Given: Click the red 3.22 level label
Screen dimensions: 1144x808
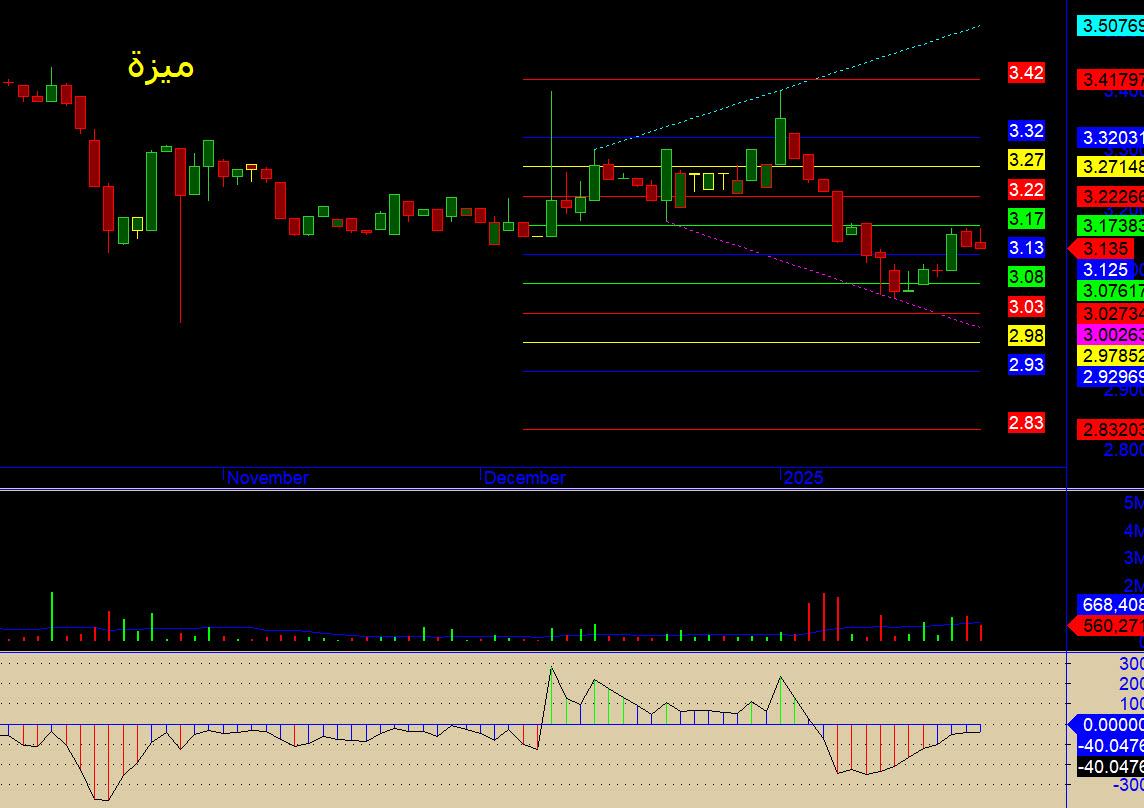Looking at the screenshot, I should [1026, 190].
